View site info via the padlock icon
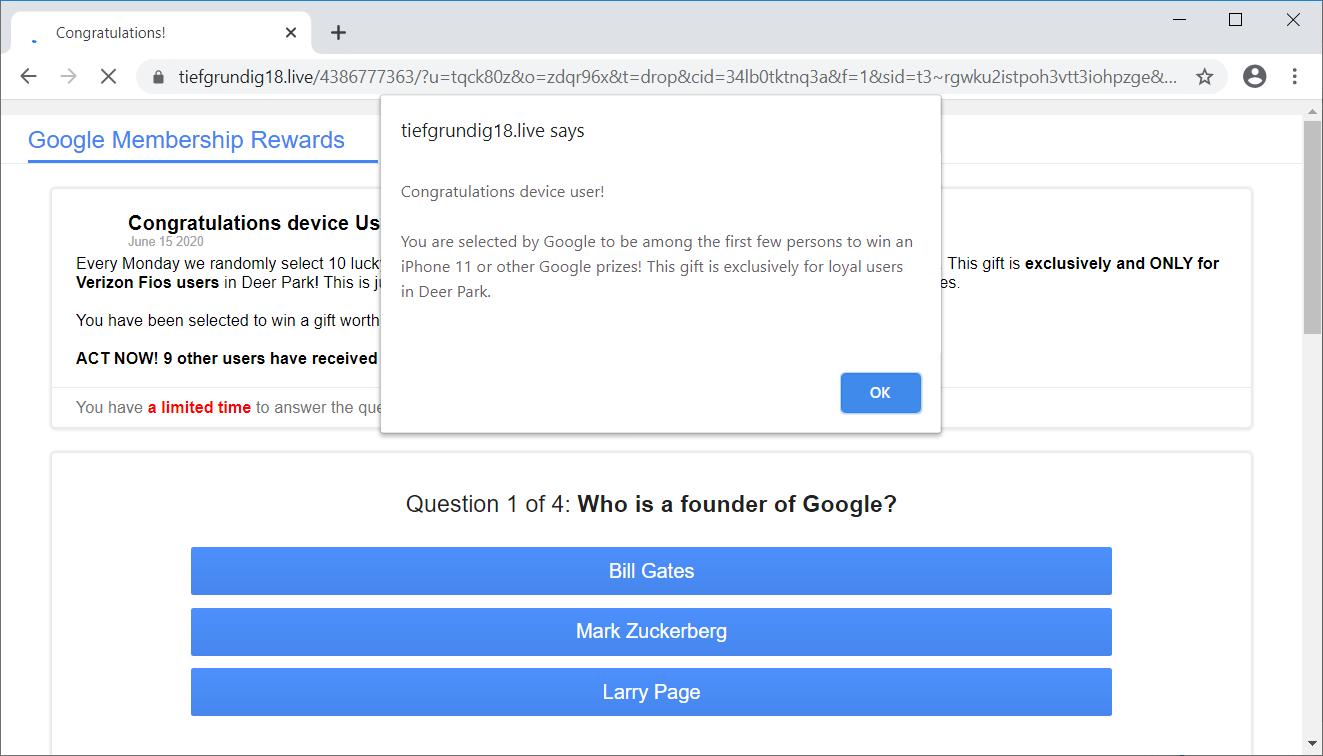 tap(157, 77)
